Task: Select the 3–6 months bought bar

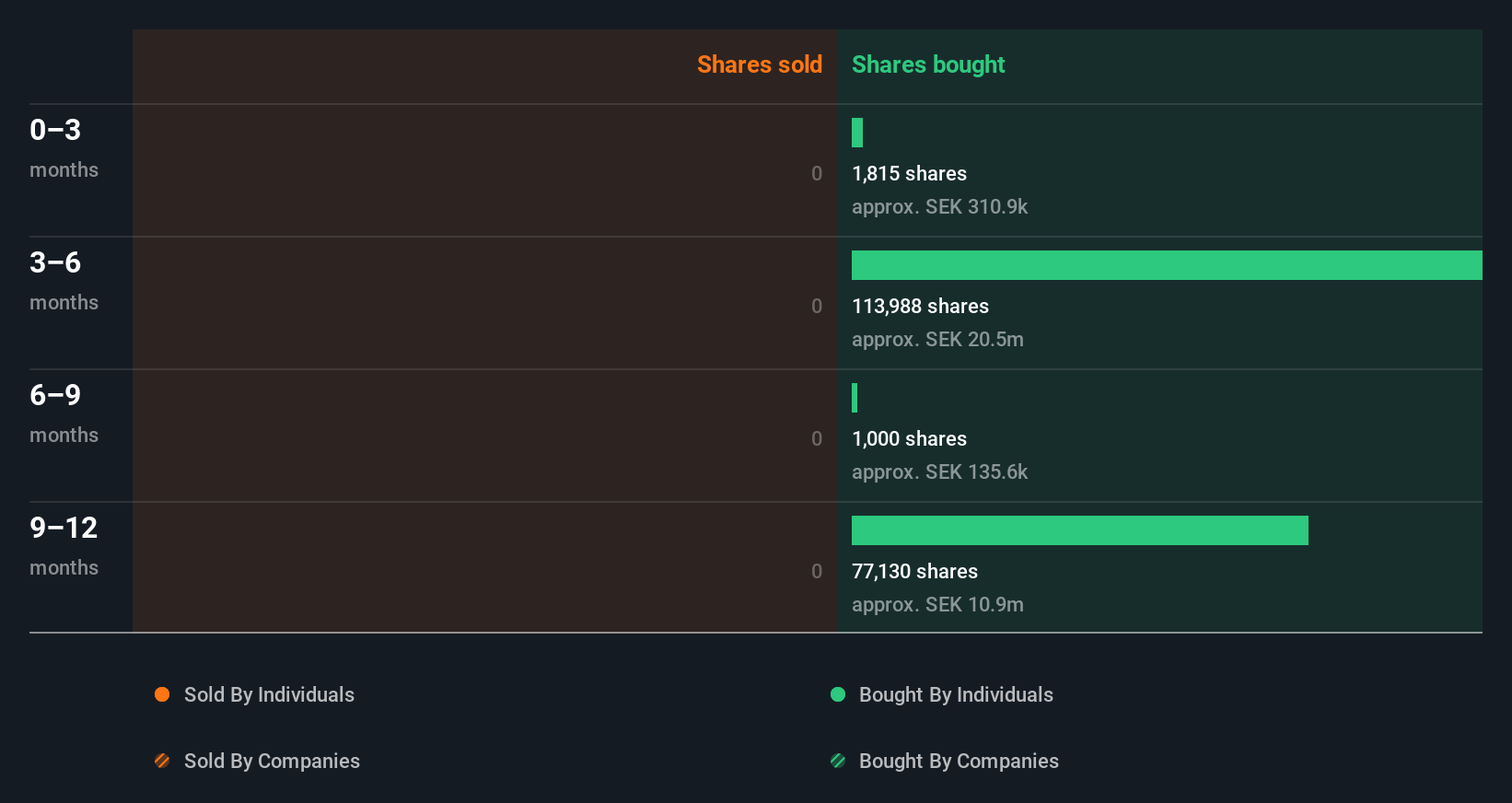Action: click(x=1167, y=265)
